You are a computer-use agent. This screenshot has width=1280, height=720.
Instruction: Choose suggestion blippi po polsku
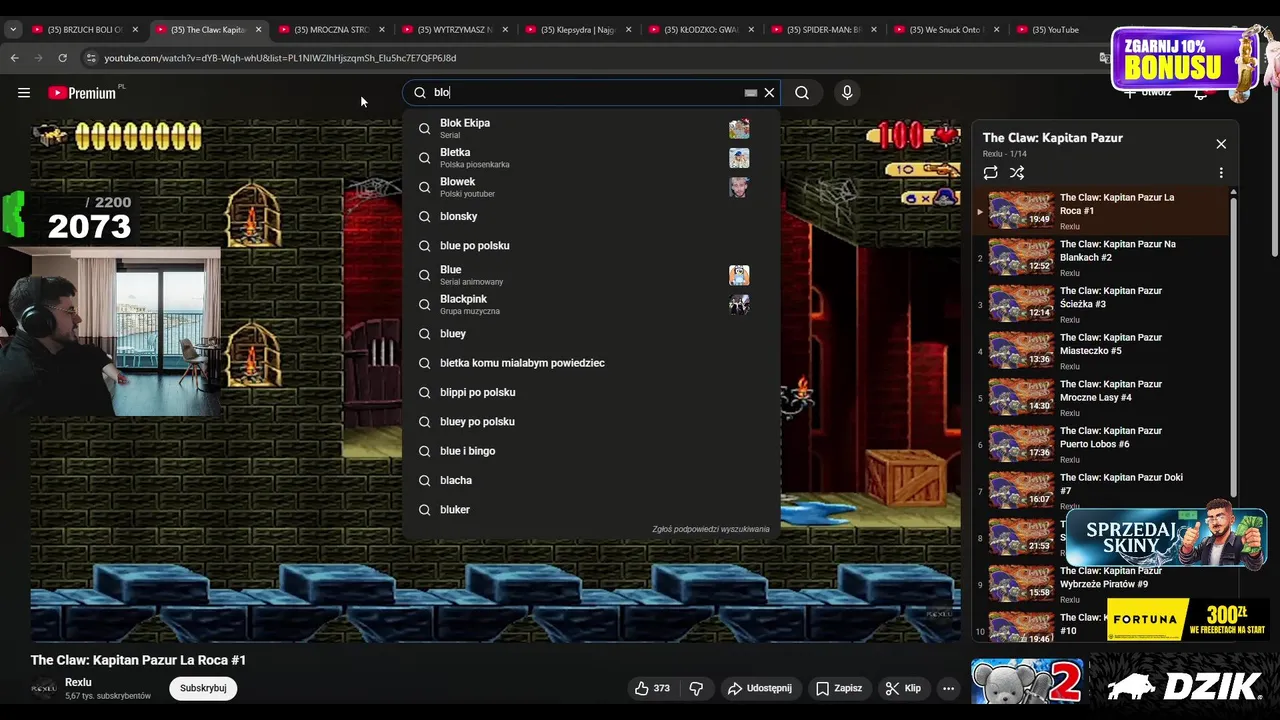point(591,392)
